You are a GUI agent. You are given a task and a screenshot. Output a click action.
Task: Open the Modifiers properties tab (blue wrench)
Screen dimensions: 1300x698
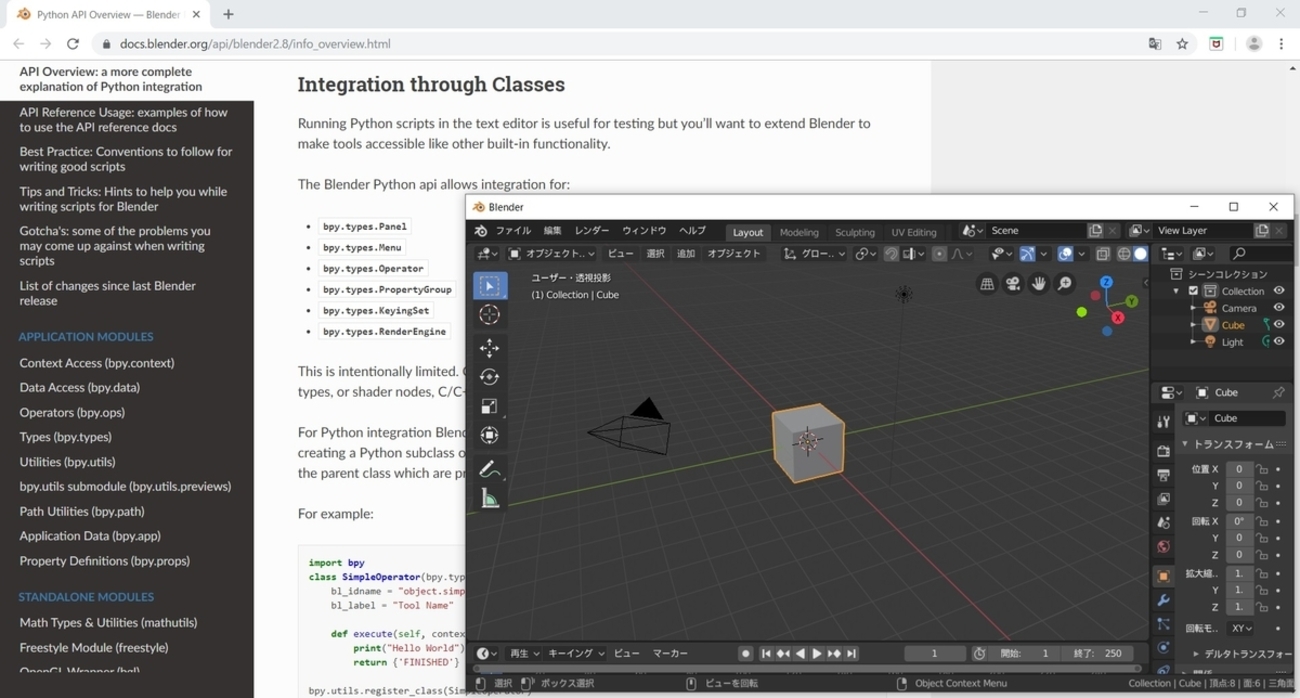(1163, 600)
